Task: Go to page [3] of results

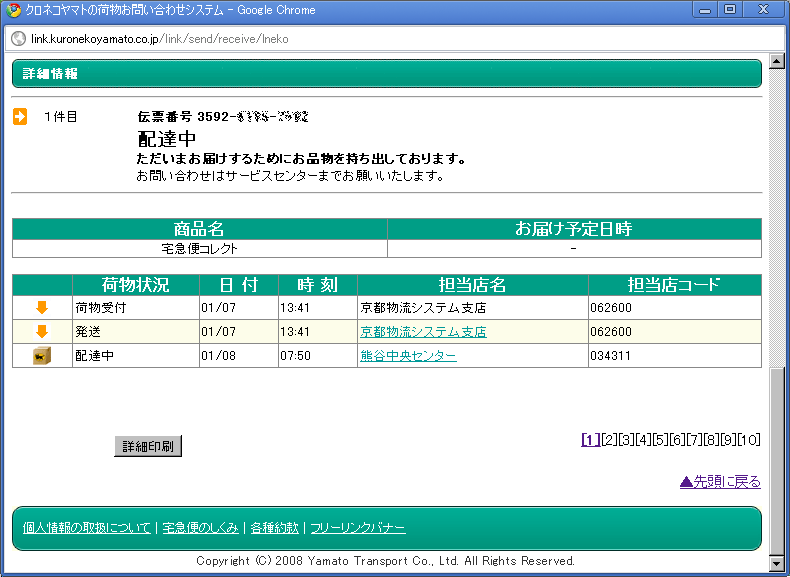Action: pyautogui.click(x=626, y=440)
